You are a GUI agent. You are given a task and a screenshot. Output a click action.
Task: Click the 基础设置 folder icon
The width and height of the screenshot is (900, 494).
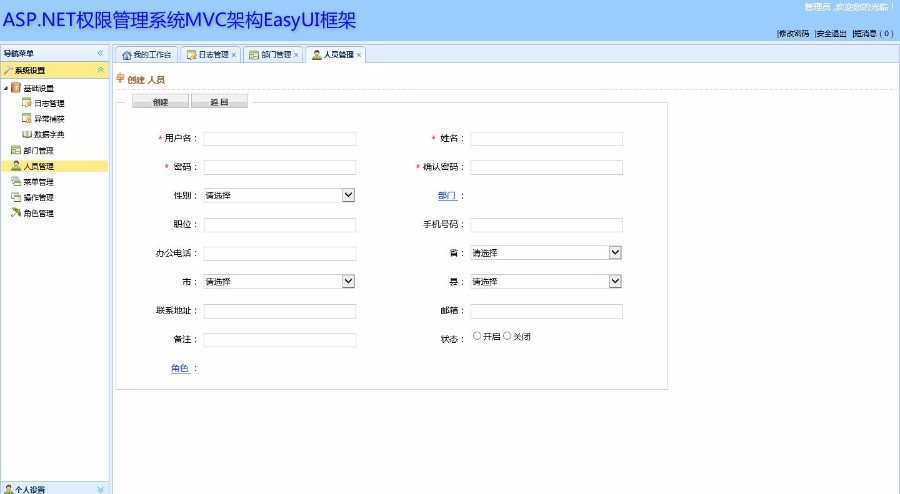coord(16,88)
